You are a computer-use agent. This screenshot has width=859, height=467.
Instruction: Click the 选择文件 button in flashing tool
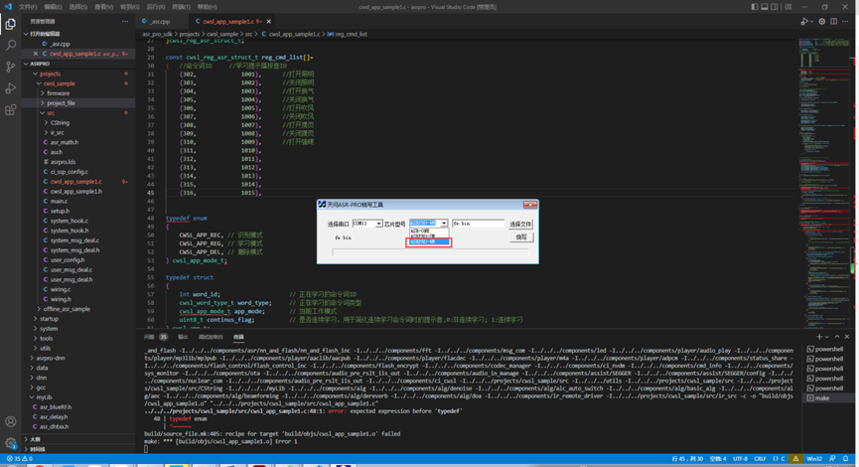(x=520, y=224)
